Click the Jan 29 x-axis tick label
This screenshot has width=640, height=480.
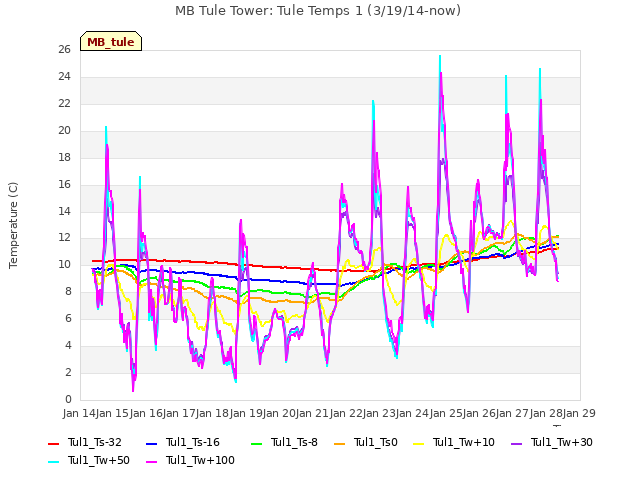[x=579, y=413]
